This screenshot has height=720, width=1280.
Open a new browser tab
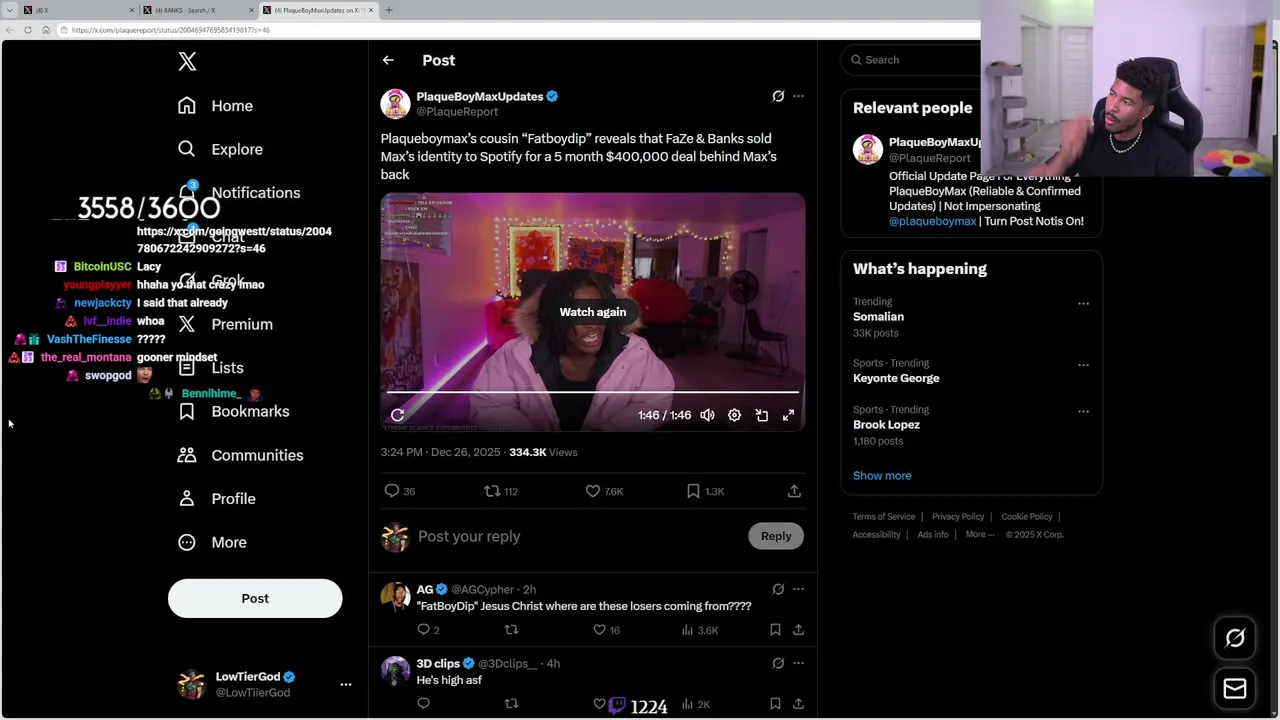point(388,10)
